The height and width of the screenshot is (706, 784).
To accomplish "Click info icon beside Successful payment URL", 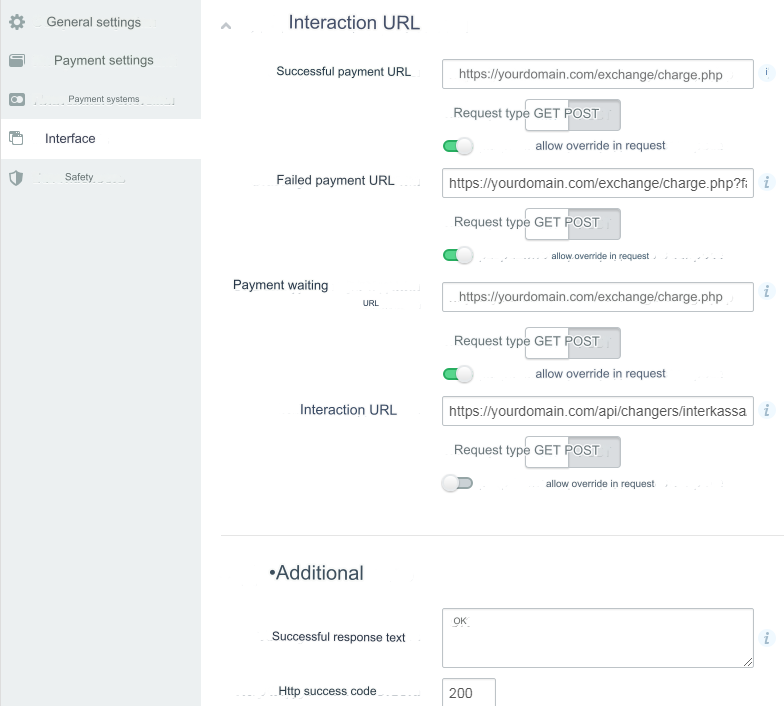I will pyautogui.click(x=767, y=73).
